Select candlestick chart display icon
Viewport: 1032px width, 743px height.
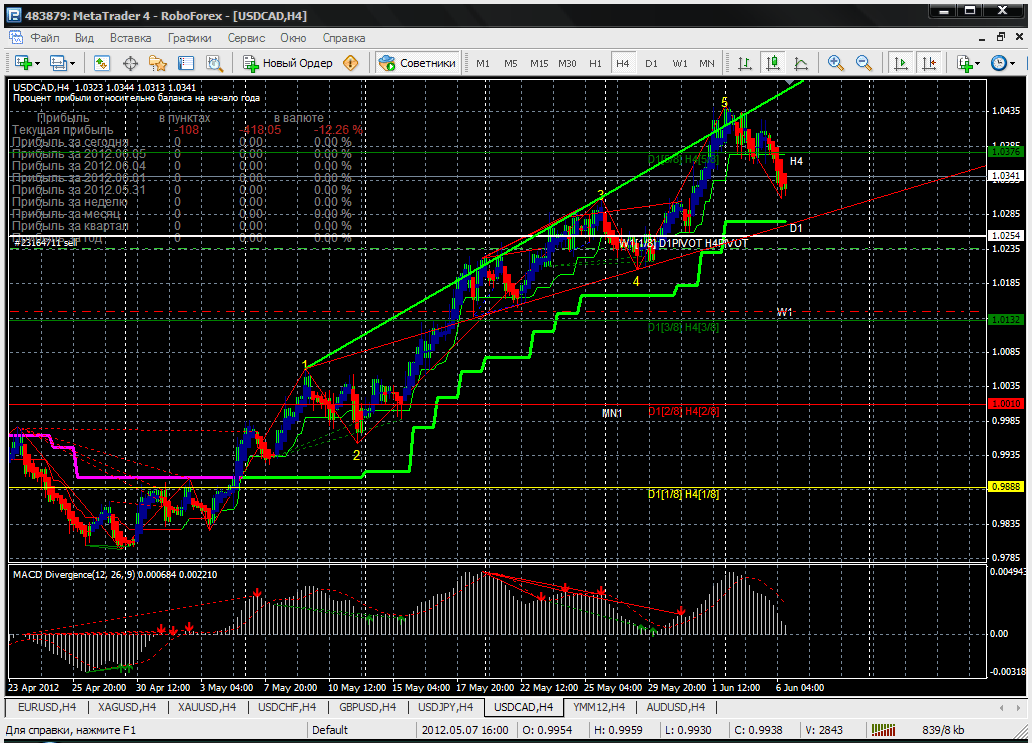[773, 63]
